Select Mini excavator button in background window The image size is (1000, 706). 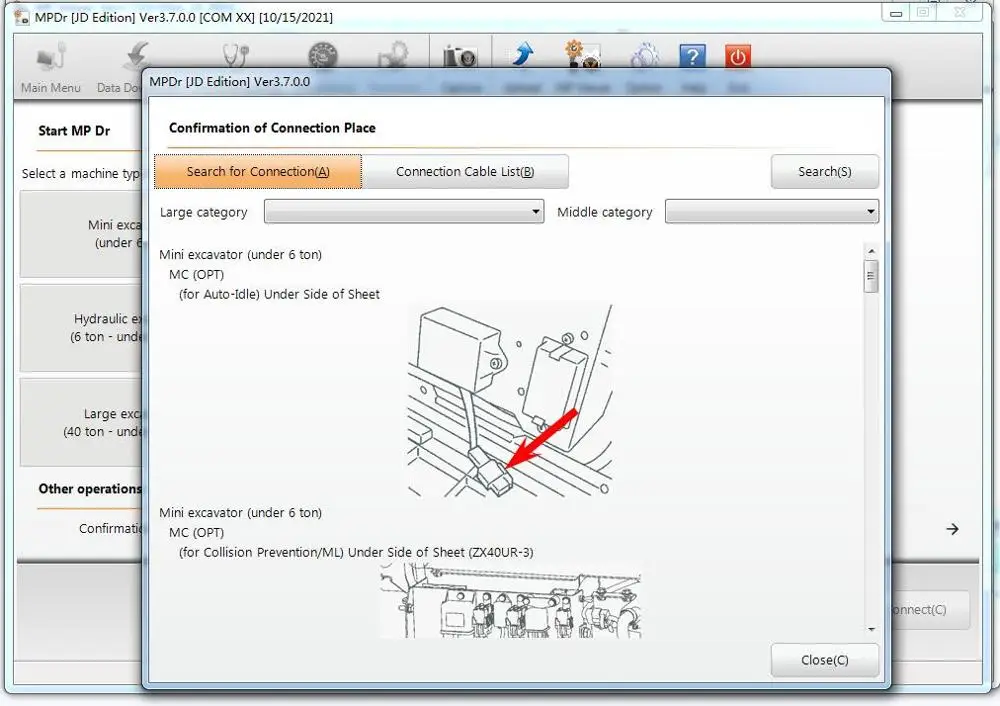81,234
